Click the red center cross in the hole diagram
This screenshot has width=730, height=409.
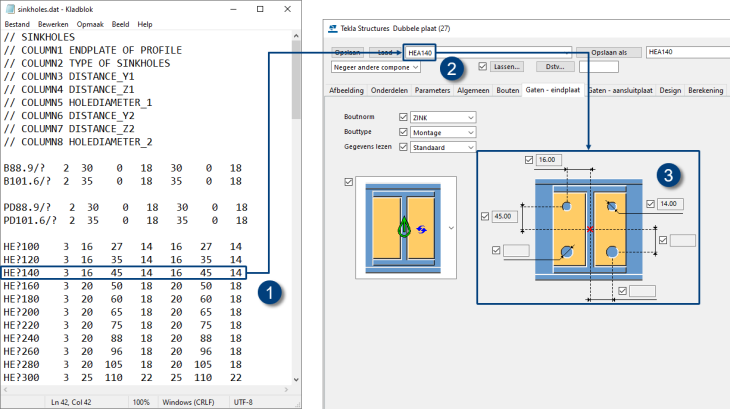point(592,230)
